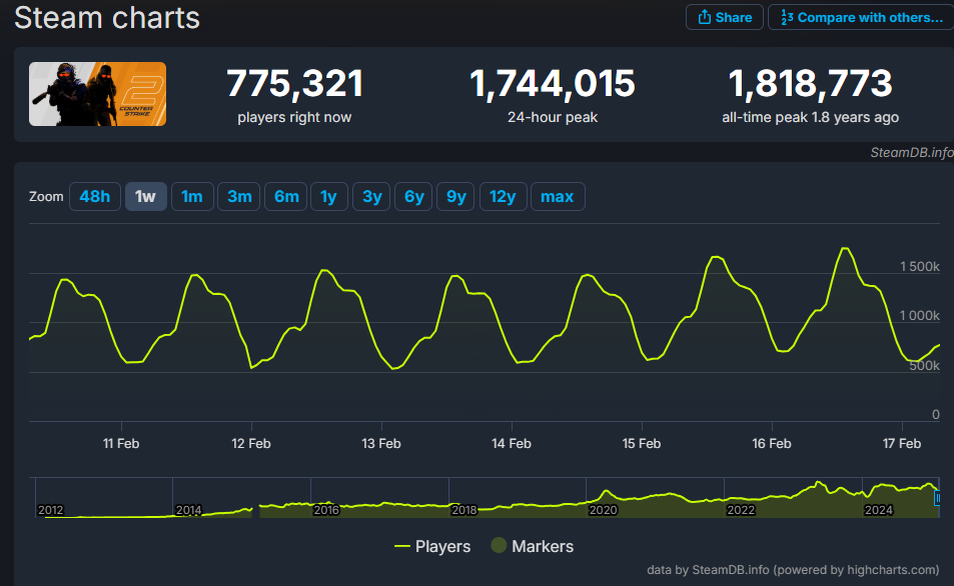Click the 1 500k axis label
This screenshot has width=954, height=586.
(919, 267)
